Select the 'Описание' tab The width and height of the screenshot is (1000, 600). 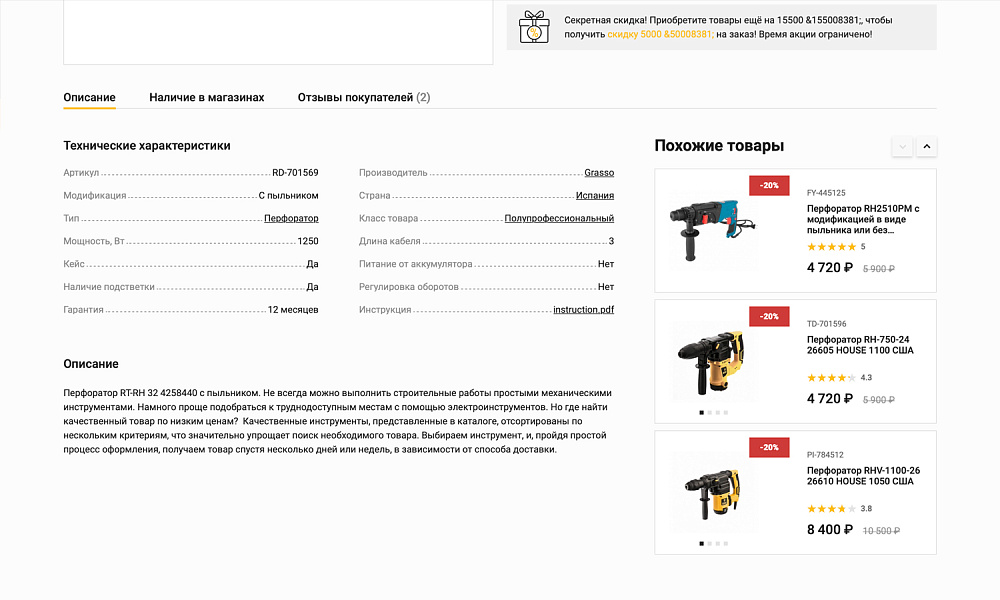88,97
